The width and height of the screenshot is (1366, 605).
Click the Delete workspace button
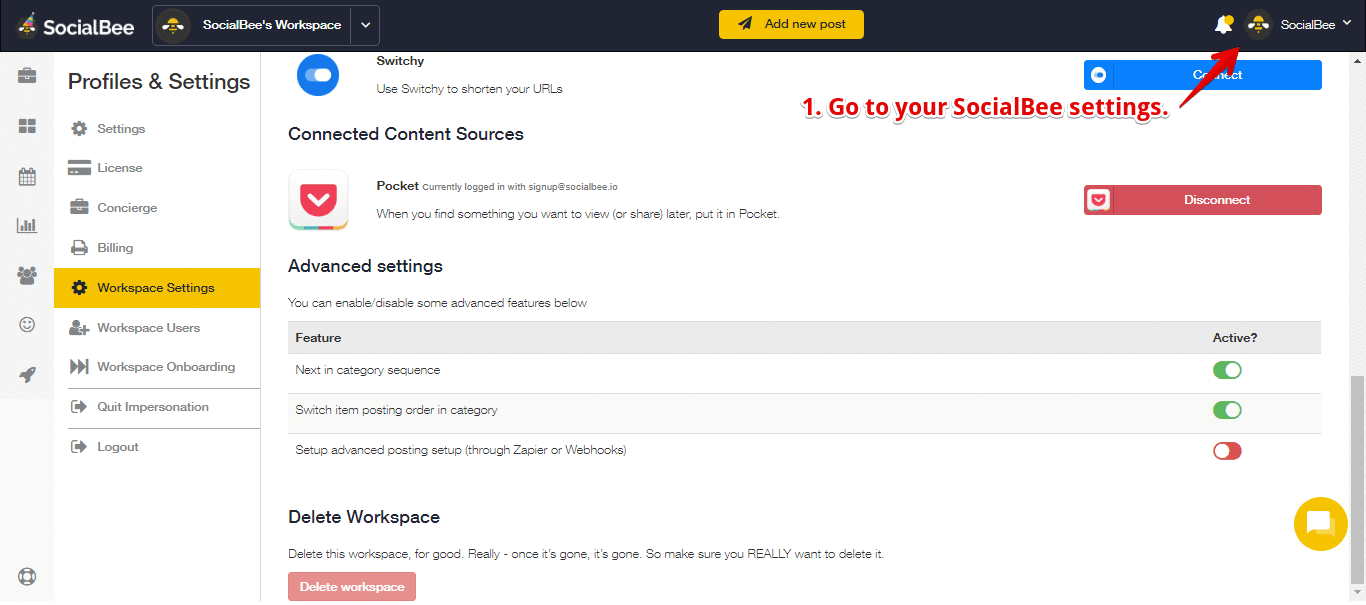(352, 587)
